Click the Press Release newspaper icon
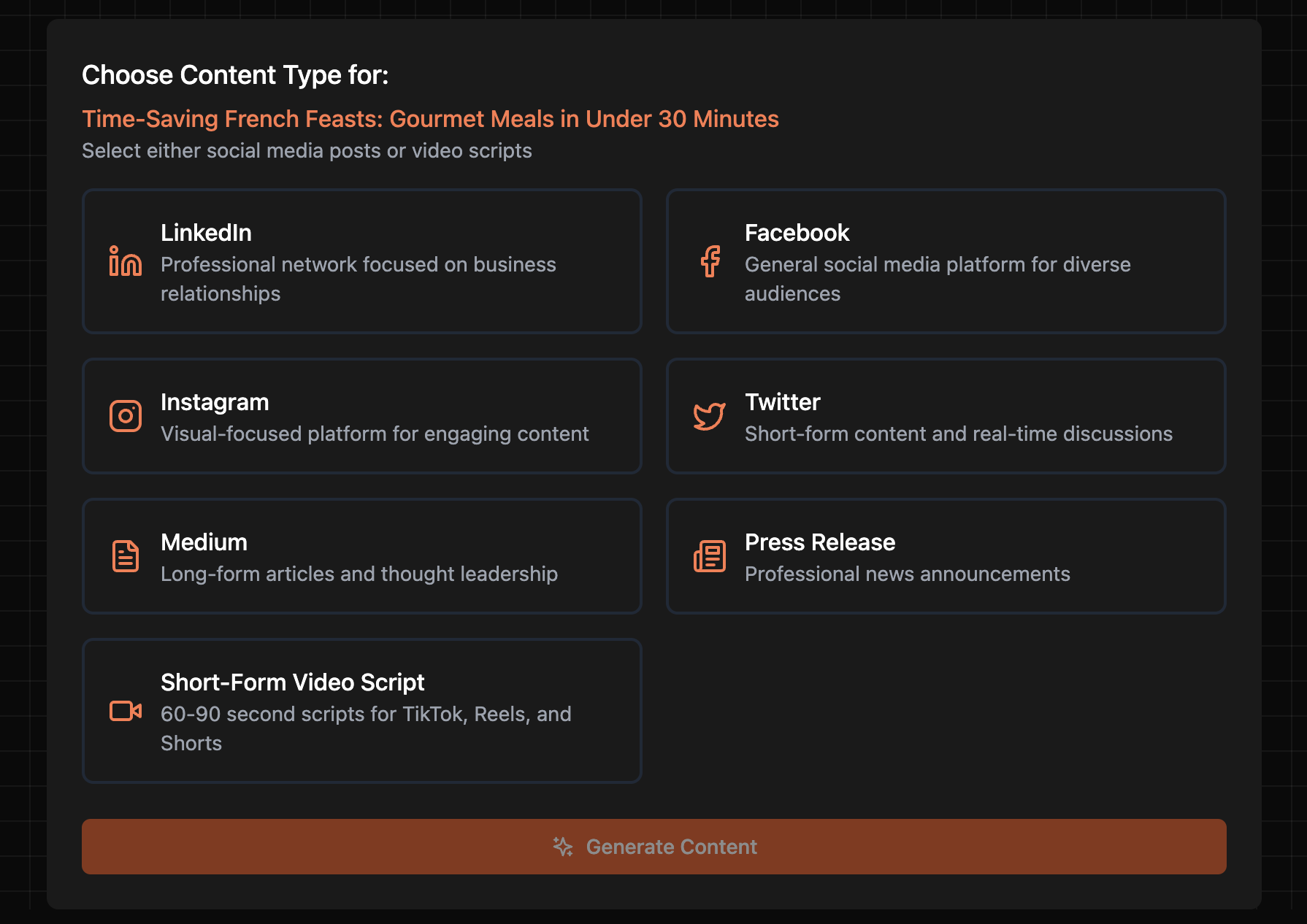 coord(709,556)
